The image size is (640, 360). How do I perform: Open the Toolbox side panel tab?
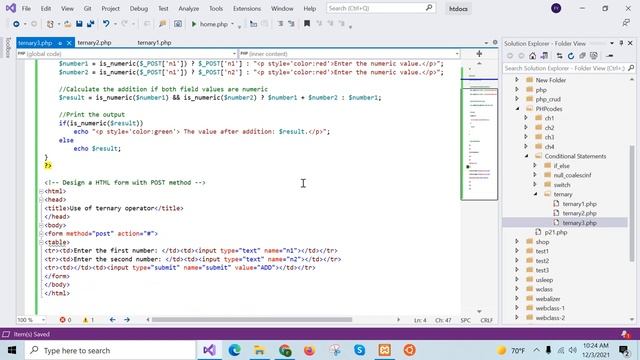[x=8, y=47]
